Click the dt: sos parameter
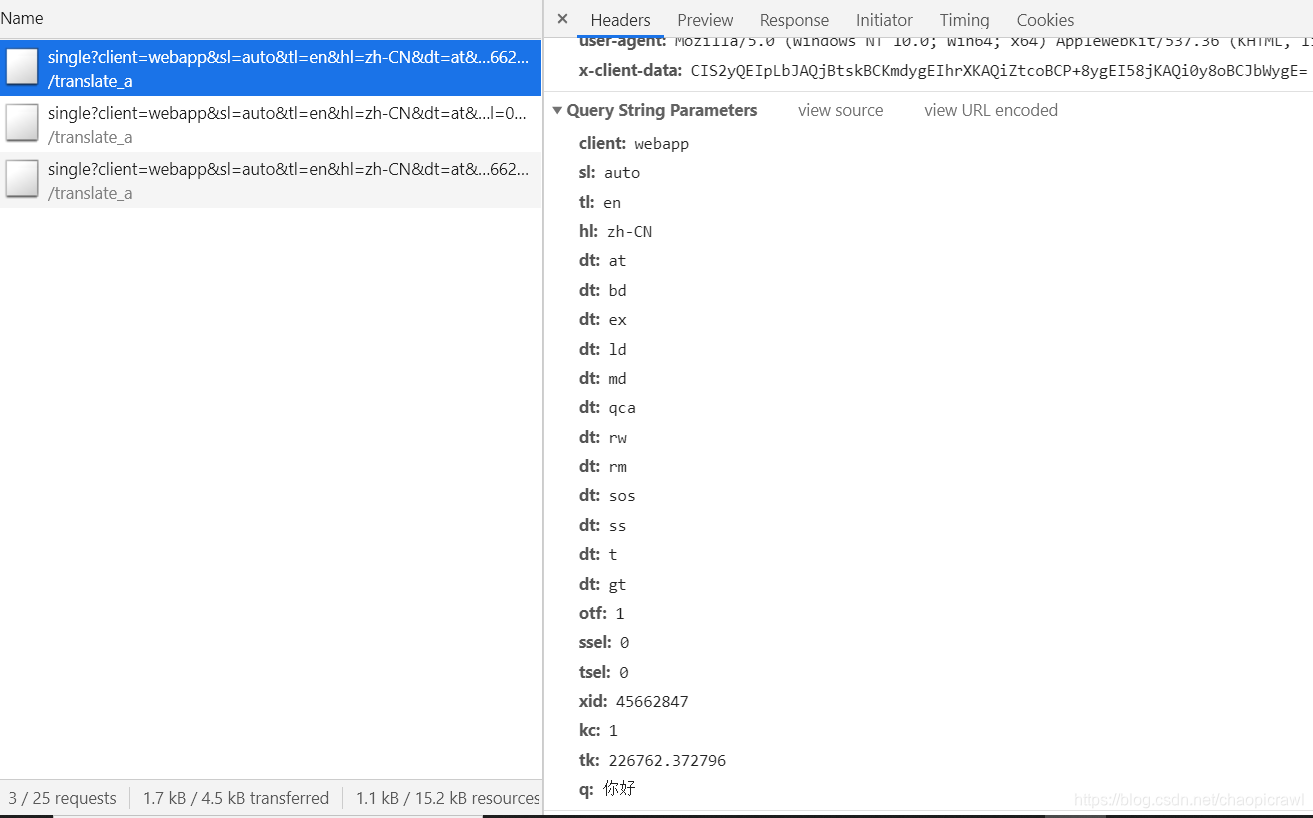This screenshot has width=1313, height=818. (607, 495)
